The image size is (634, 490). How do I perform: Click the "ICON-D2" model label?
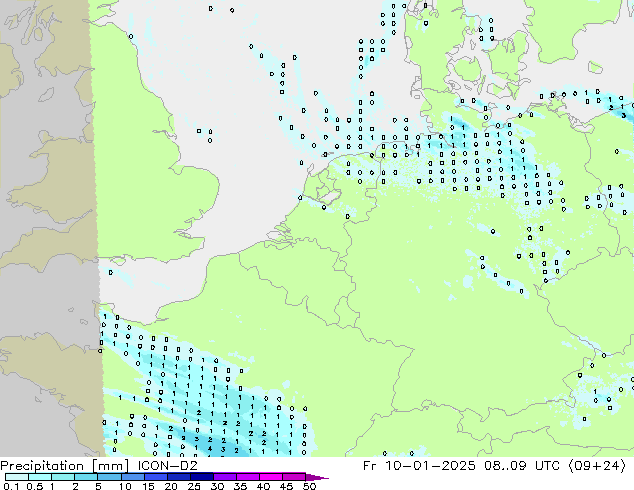click(167, 466)
